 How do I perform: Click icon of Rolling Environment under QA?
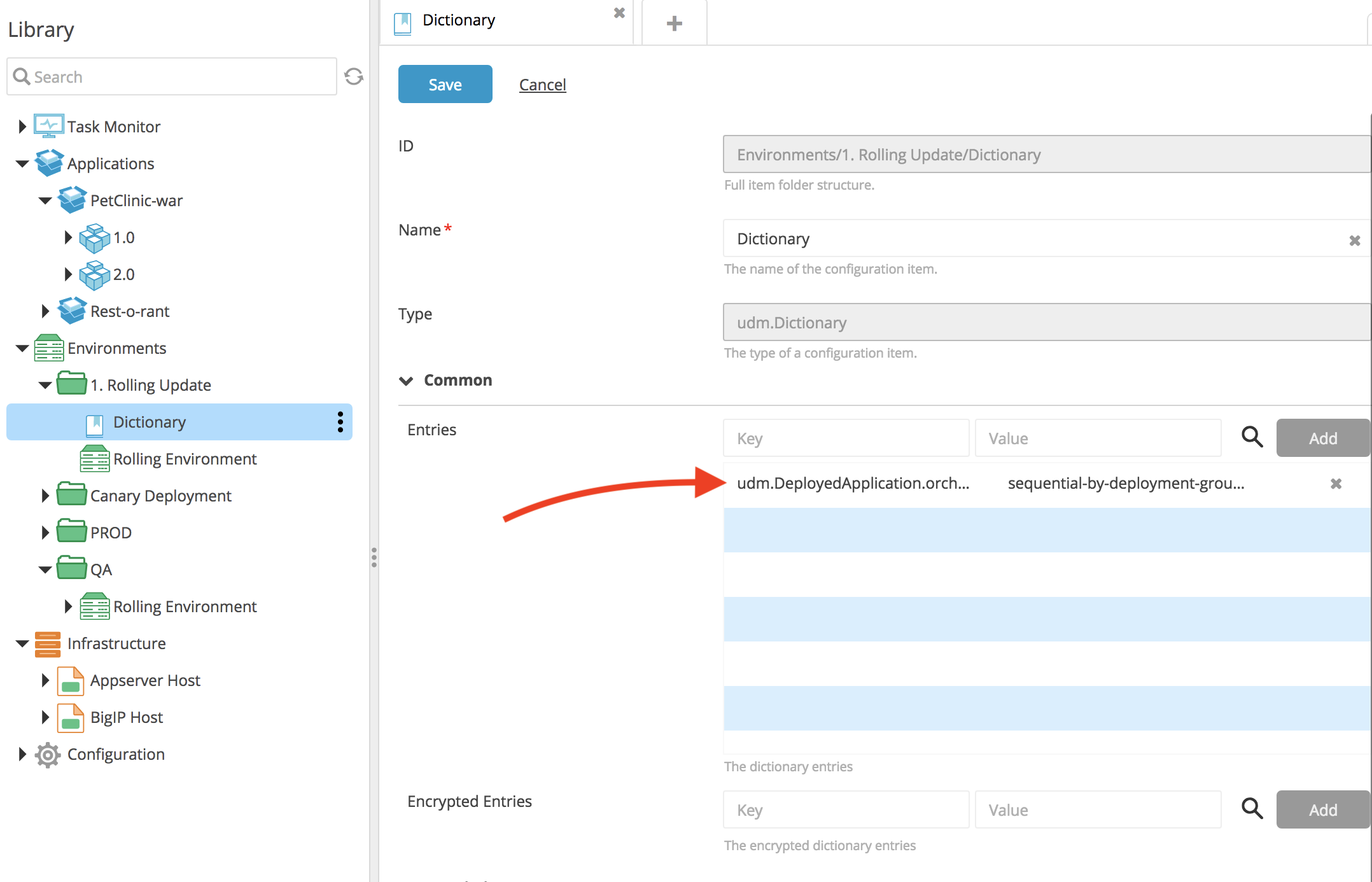tap(95, 606)
